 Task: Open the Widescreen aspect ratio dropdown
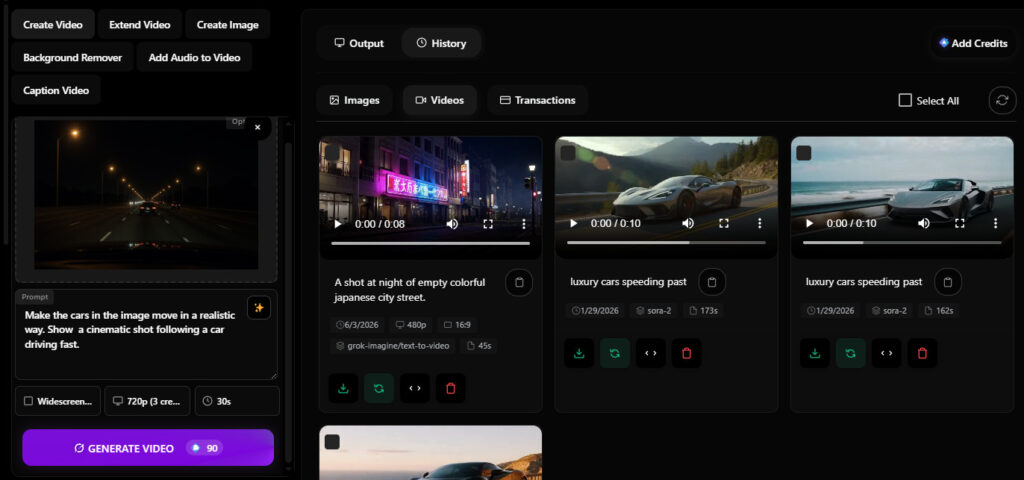(58, 401)
